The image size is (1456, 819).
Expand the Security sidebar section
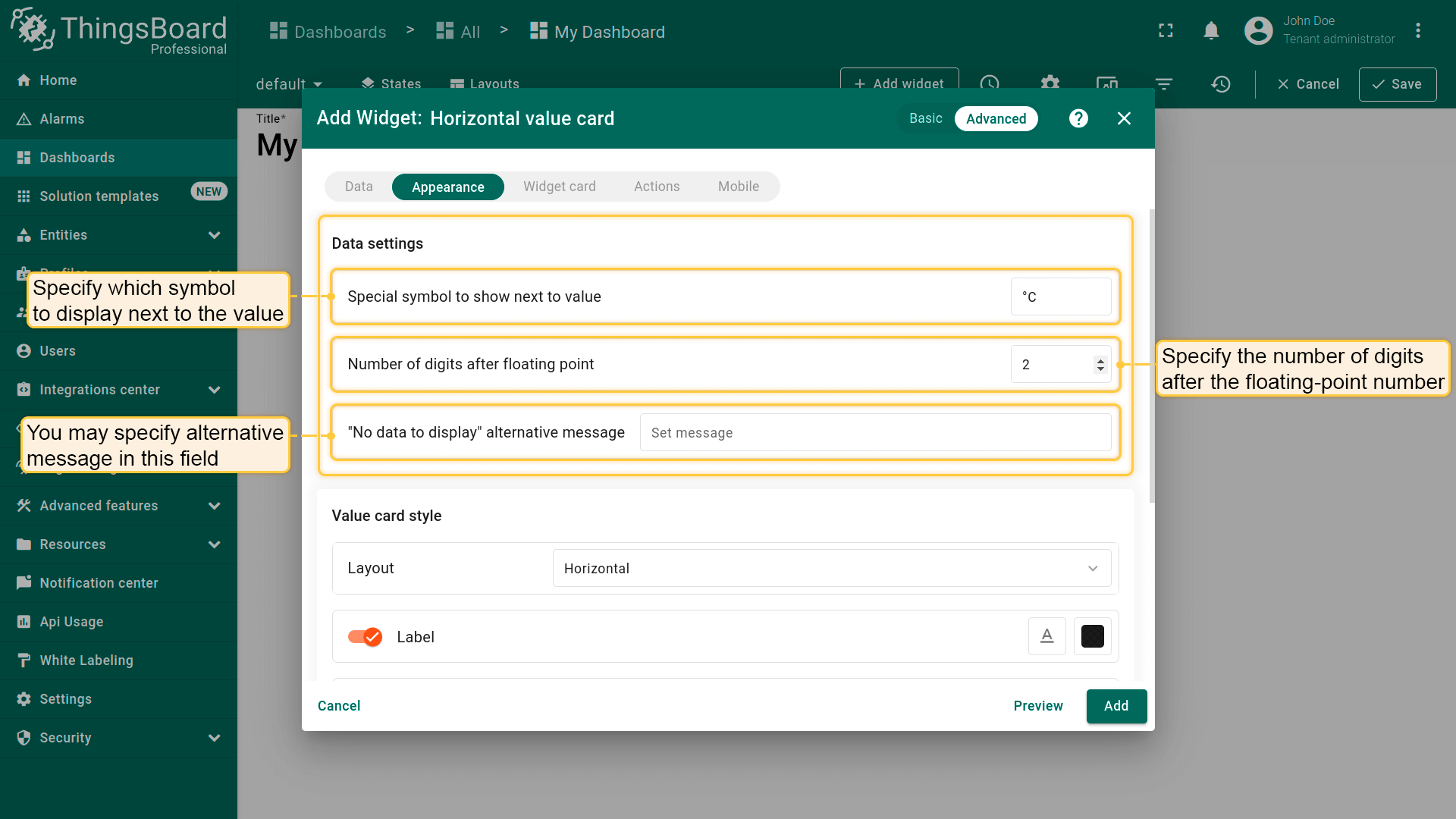pyautogui.click(x=214, y=738)
